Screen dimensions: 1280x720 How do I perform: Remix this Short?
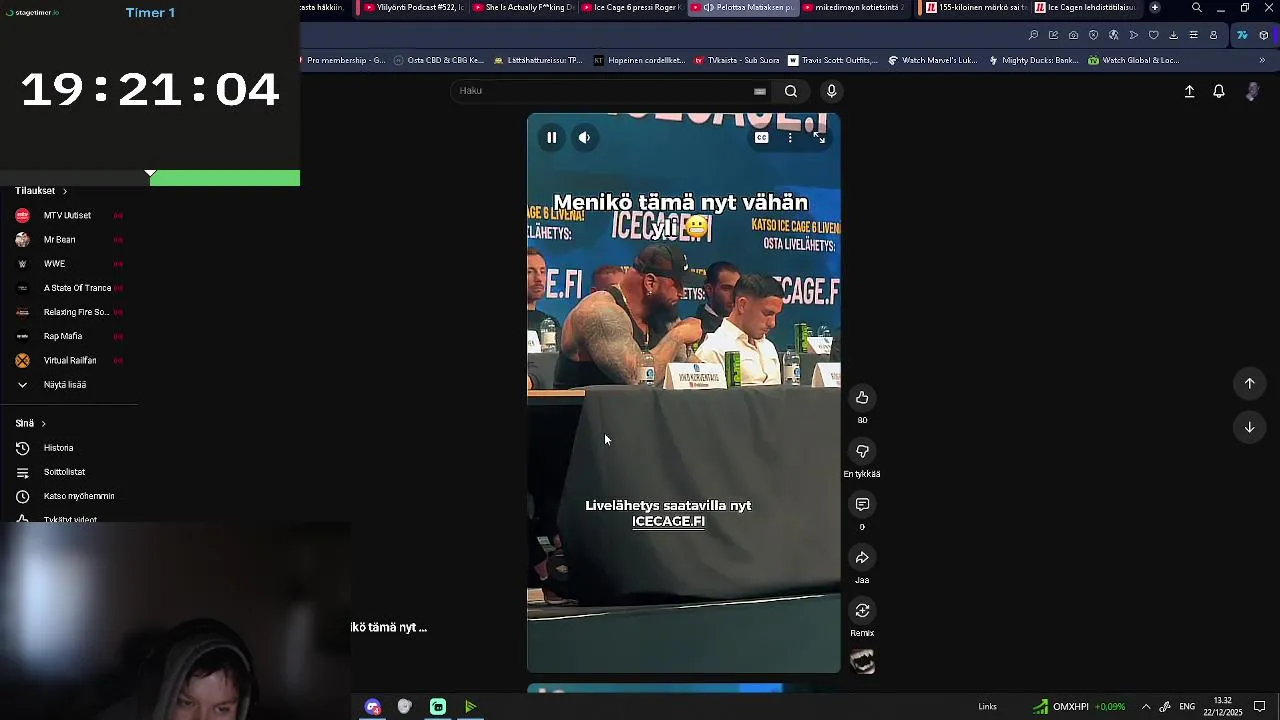tap(862, 610)
